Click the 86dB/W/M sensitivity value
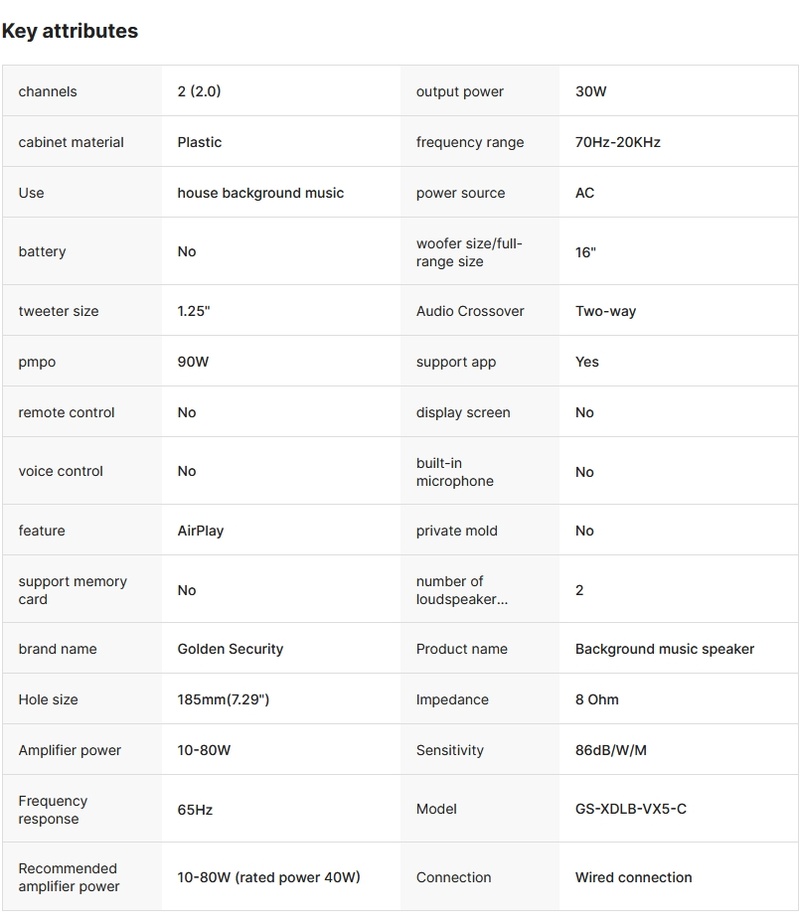Screen dimensions: 800x923 tap(610, 750)
